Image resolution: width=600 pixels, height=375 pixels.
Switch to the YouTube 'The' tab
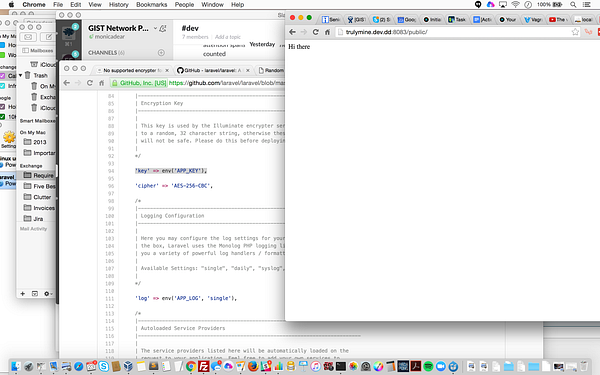point(558,20)
